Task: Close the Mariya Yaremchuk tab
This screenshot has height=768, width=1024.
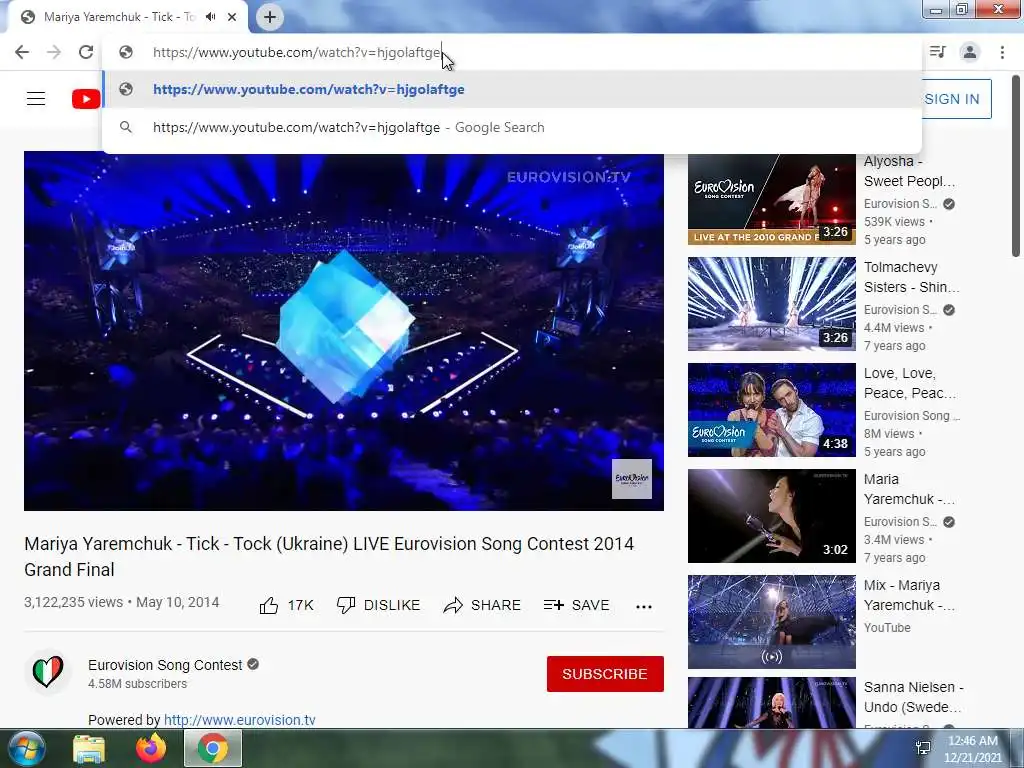Action: [x=232, y=17]
